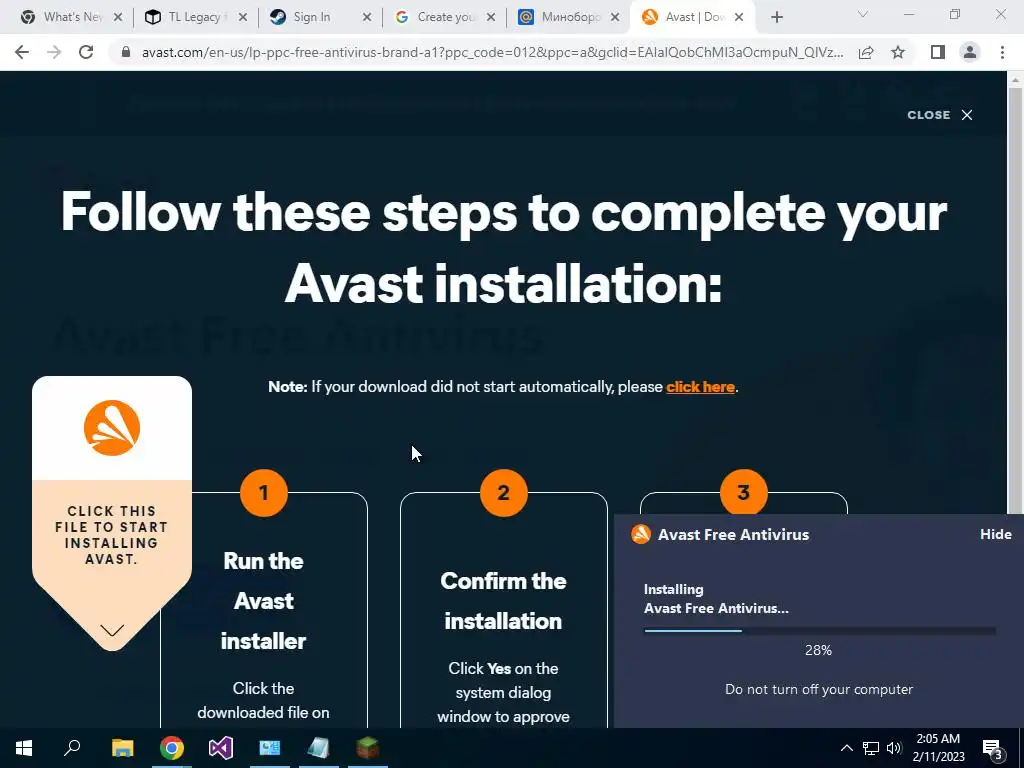Image resolution: width=1024 pixels, height=768 pixels.
Task: Click the browser forward arrow
Action: 54,52
